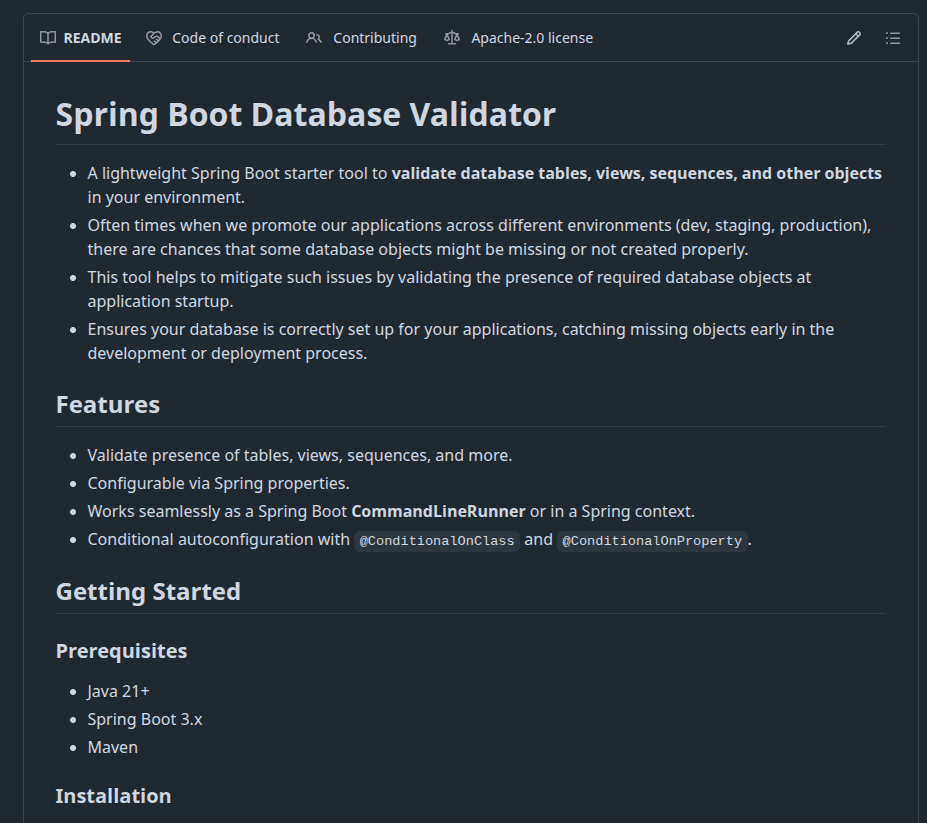Viewport: 927px width, 823px height.
Task: Click the Spring Boot 3.x bullet text
Action: tap(144, 718)
